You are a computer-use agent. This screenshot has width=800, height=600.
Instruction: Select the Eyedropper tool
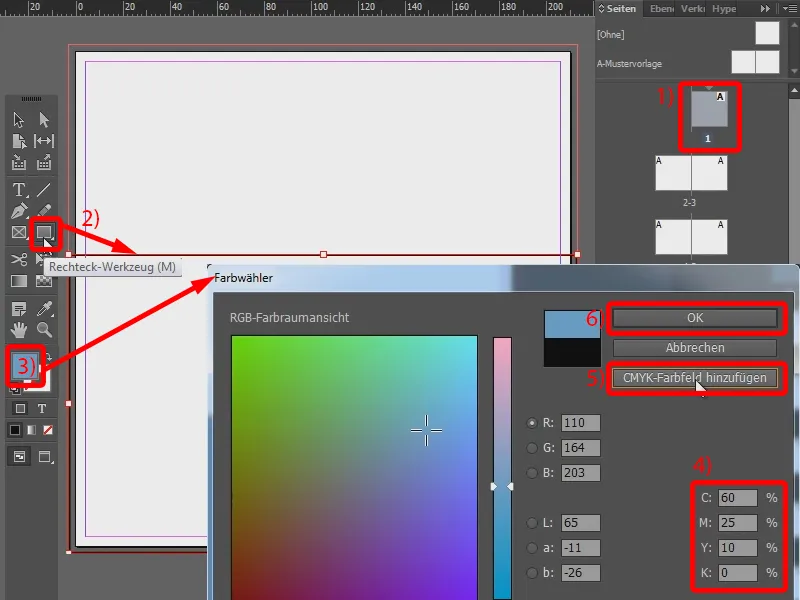[x=42, y=309]
